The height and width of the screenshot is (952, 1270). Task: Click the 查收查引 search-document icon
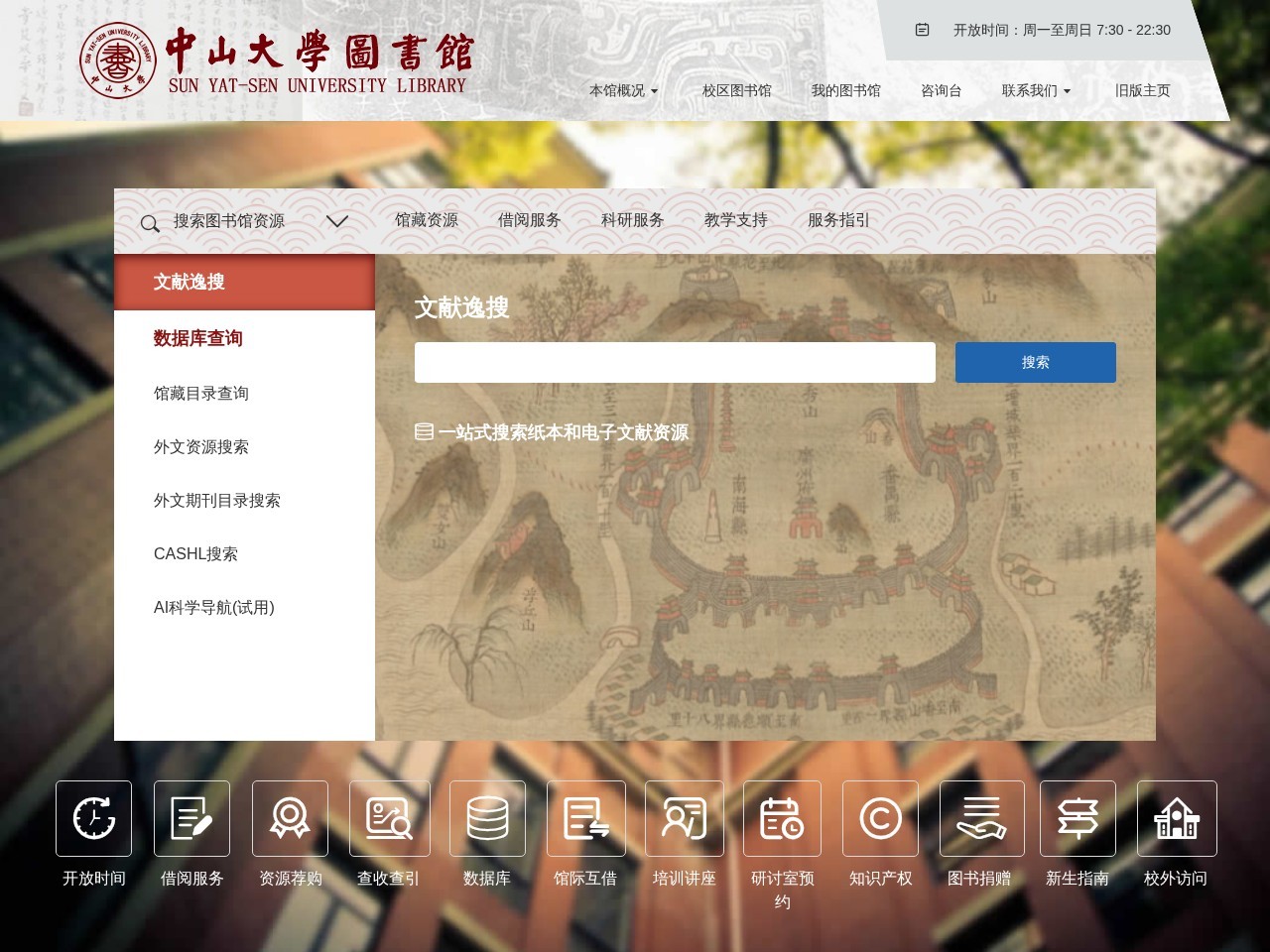(x=388, y=818)
